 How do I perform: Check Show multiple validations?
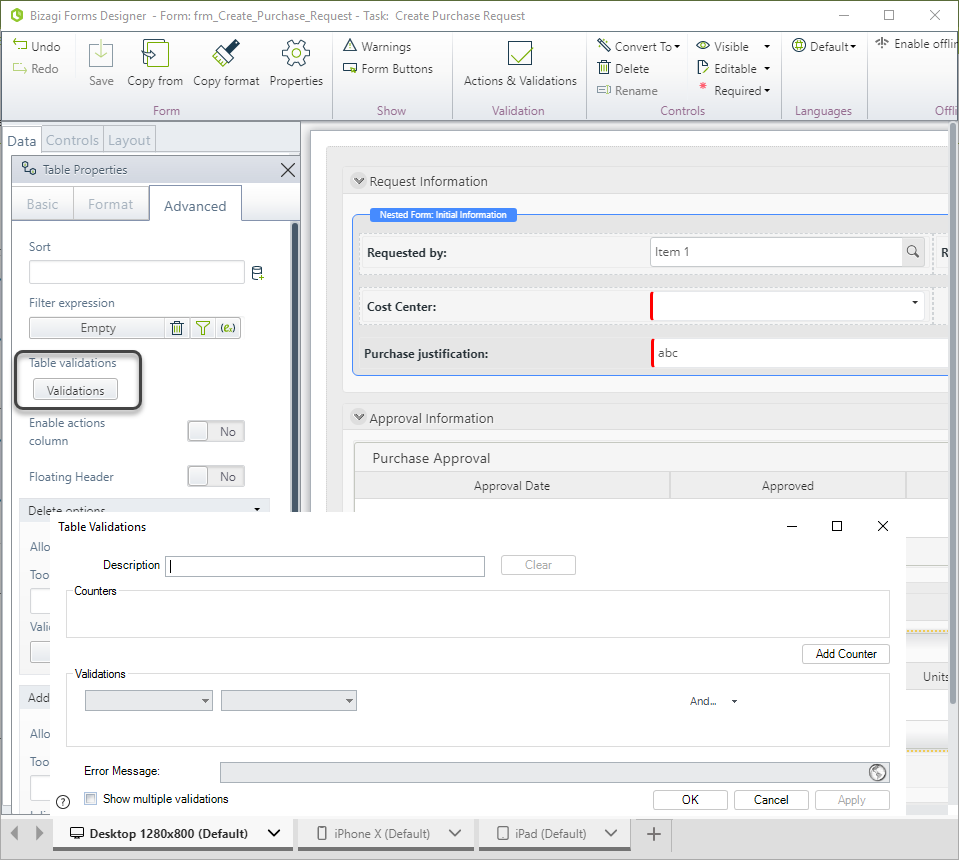click(x=91, y=799)
